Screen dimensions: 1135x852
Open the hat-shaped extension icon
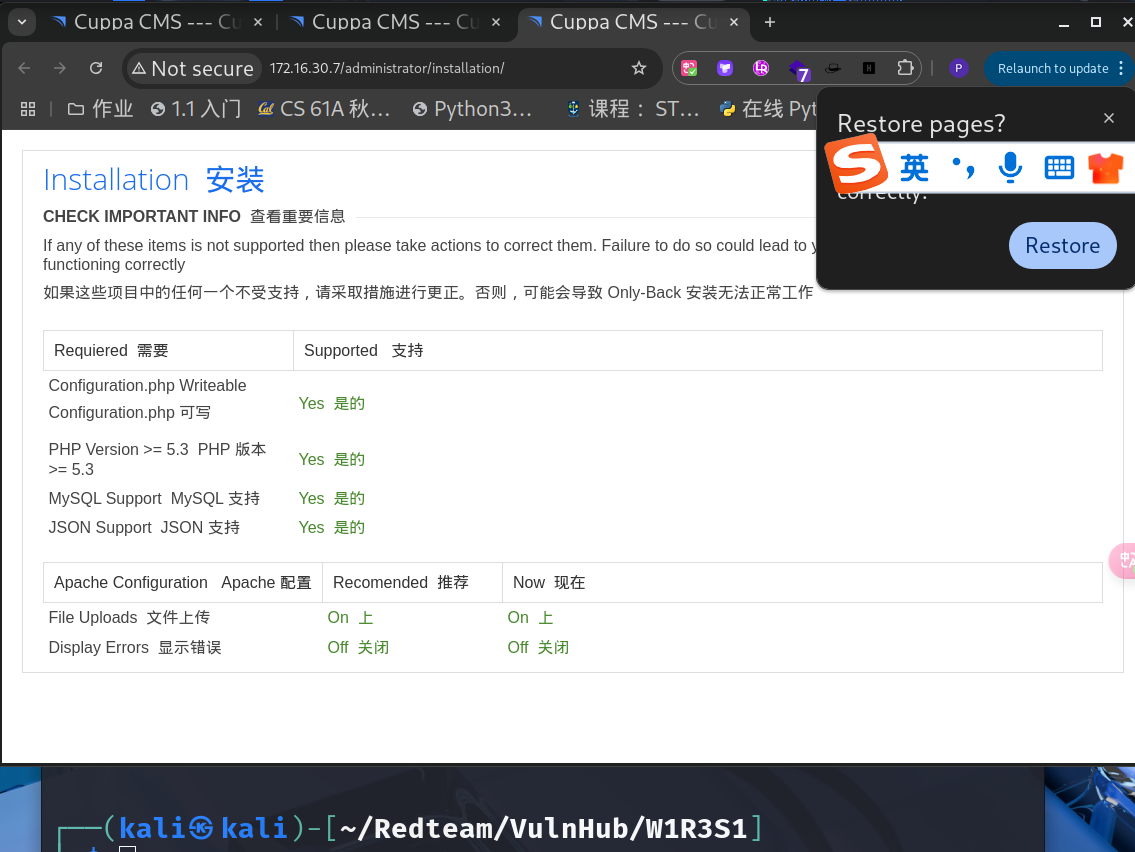[x=833, y=68]
